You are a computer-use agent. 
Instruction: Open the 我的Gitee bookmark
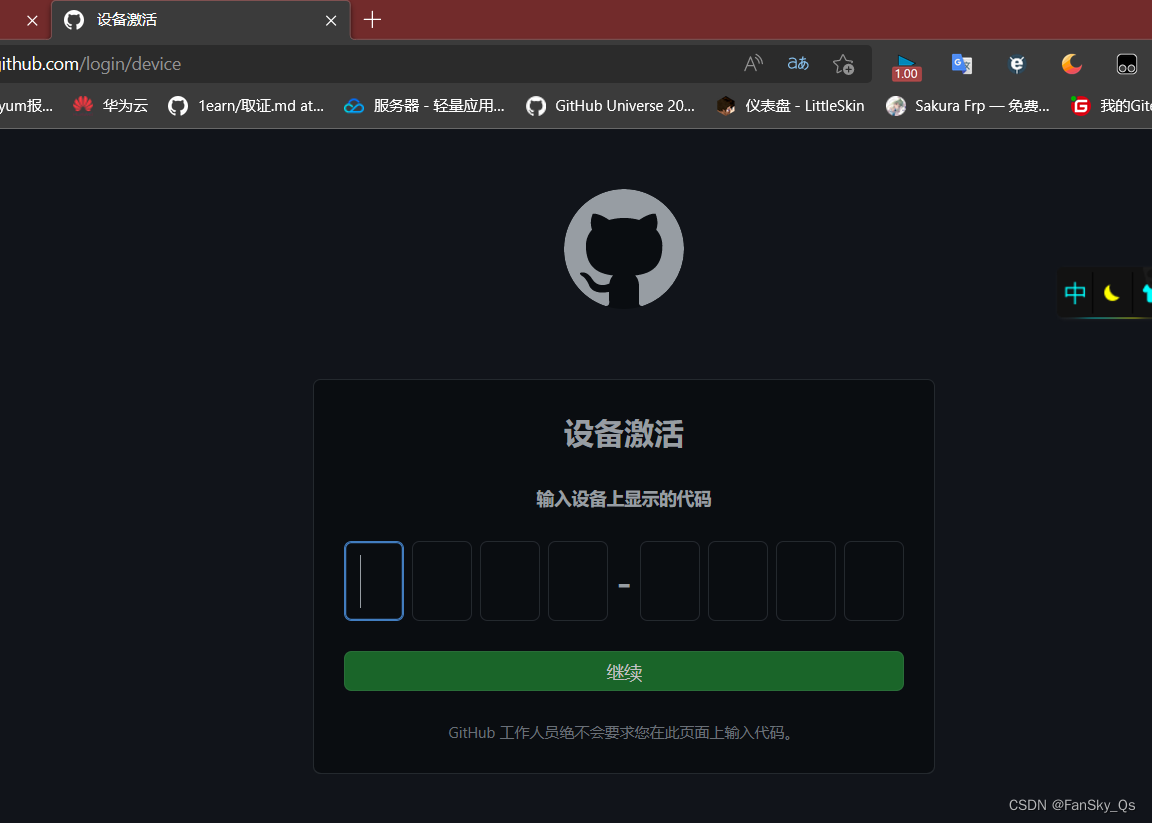[1111, 106]
